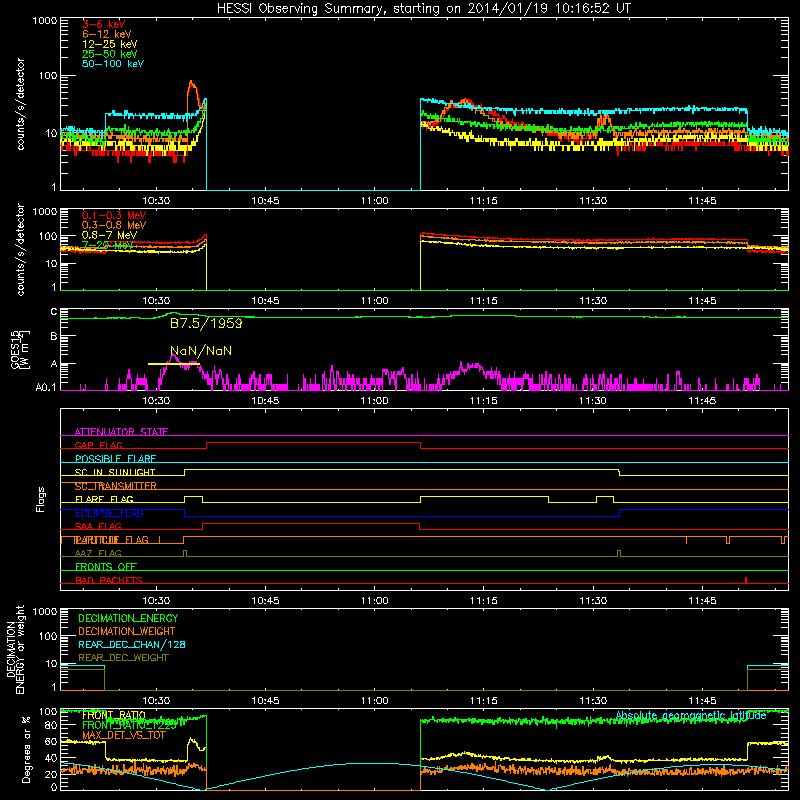Click the B7.5/1959 flare annotation
Image resolution: width=800 pixels, height=800 pixels.
click(206, 323)
